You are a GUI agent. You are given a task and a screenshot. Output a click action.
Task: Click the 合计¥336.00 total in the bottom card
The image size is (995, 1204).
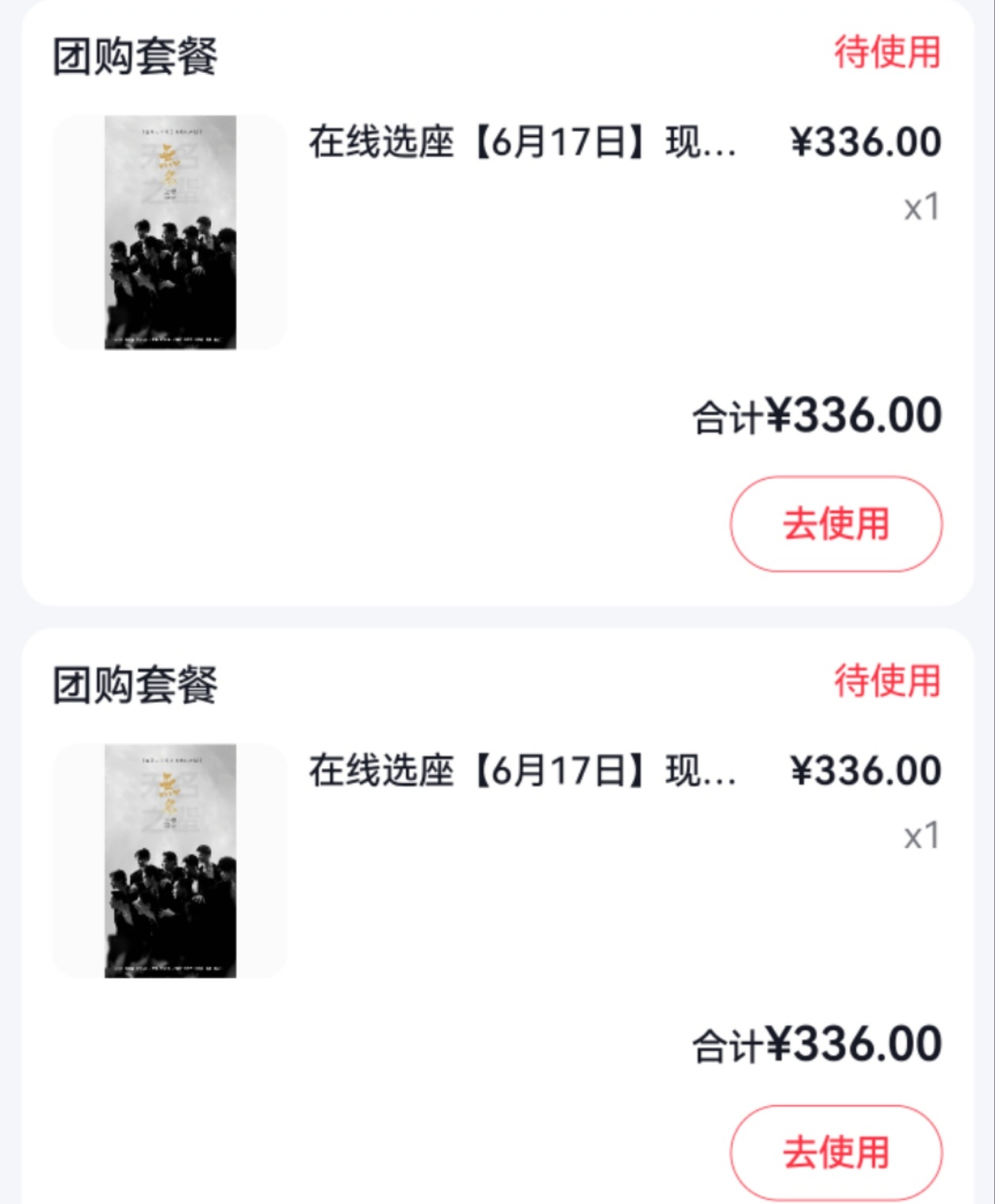pos(817,1045)
